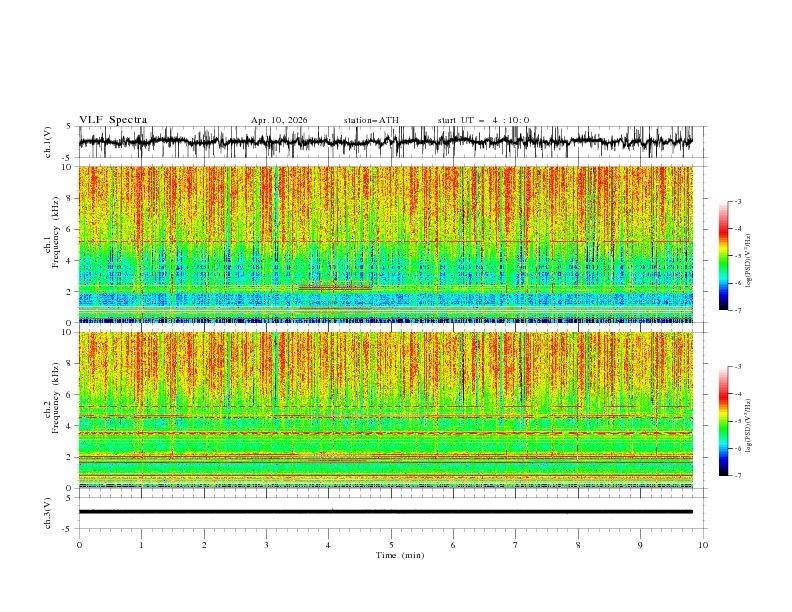This screenshot has width=792, height=612.
Task: Click time axis tick label "7"
Action: [516, 545]
